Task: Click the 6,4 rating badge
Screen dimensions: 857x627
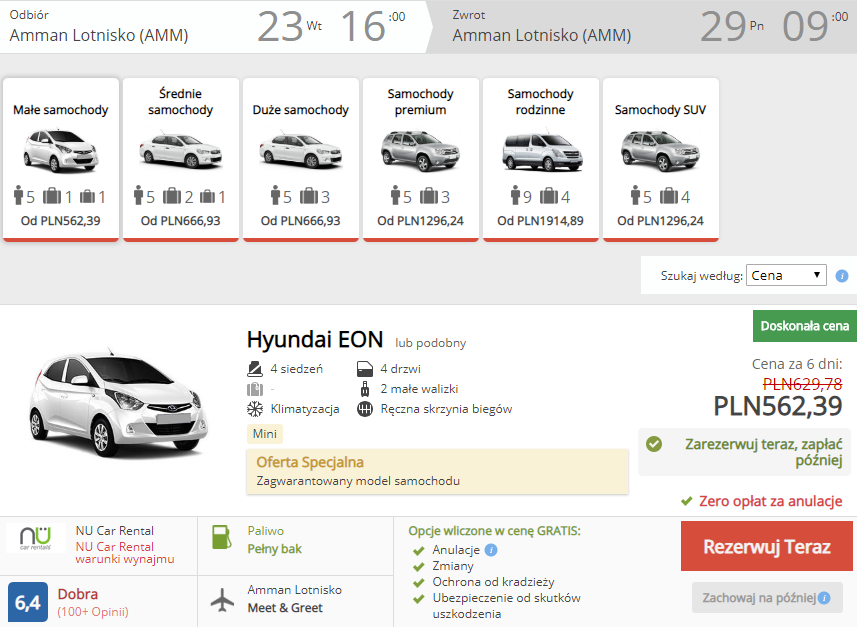Action: click(28, 602)
